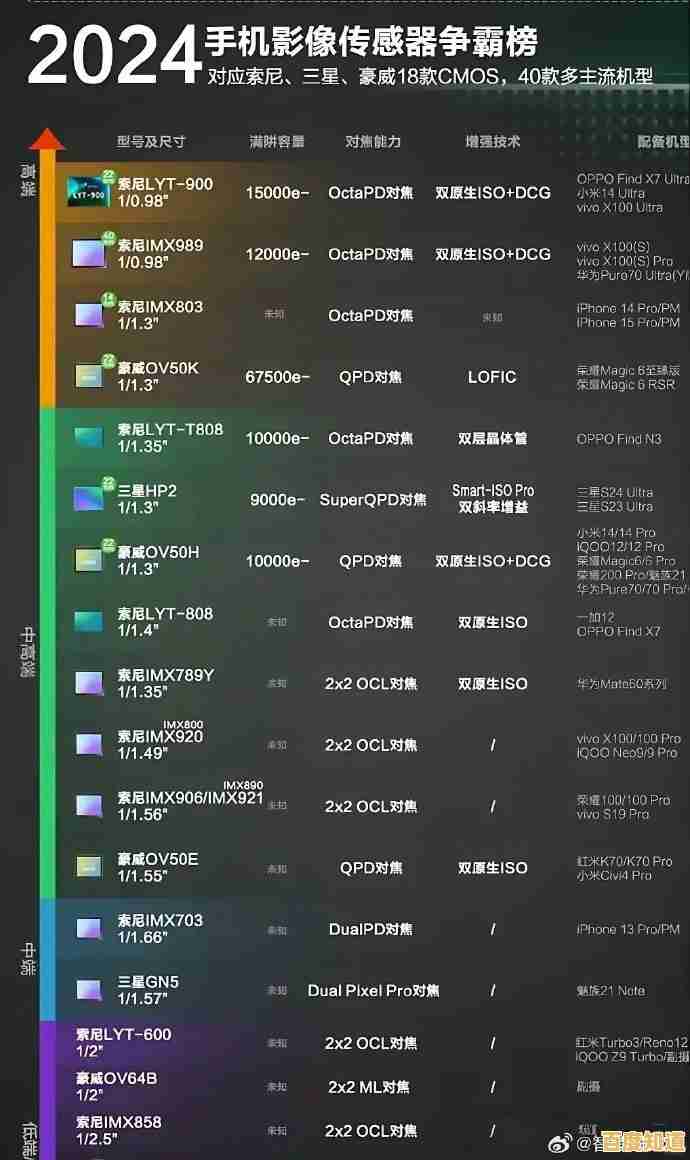Click the 双层晶体管 enhancement cell
Screen dimensions: 690x1160
pos(493,438)
